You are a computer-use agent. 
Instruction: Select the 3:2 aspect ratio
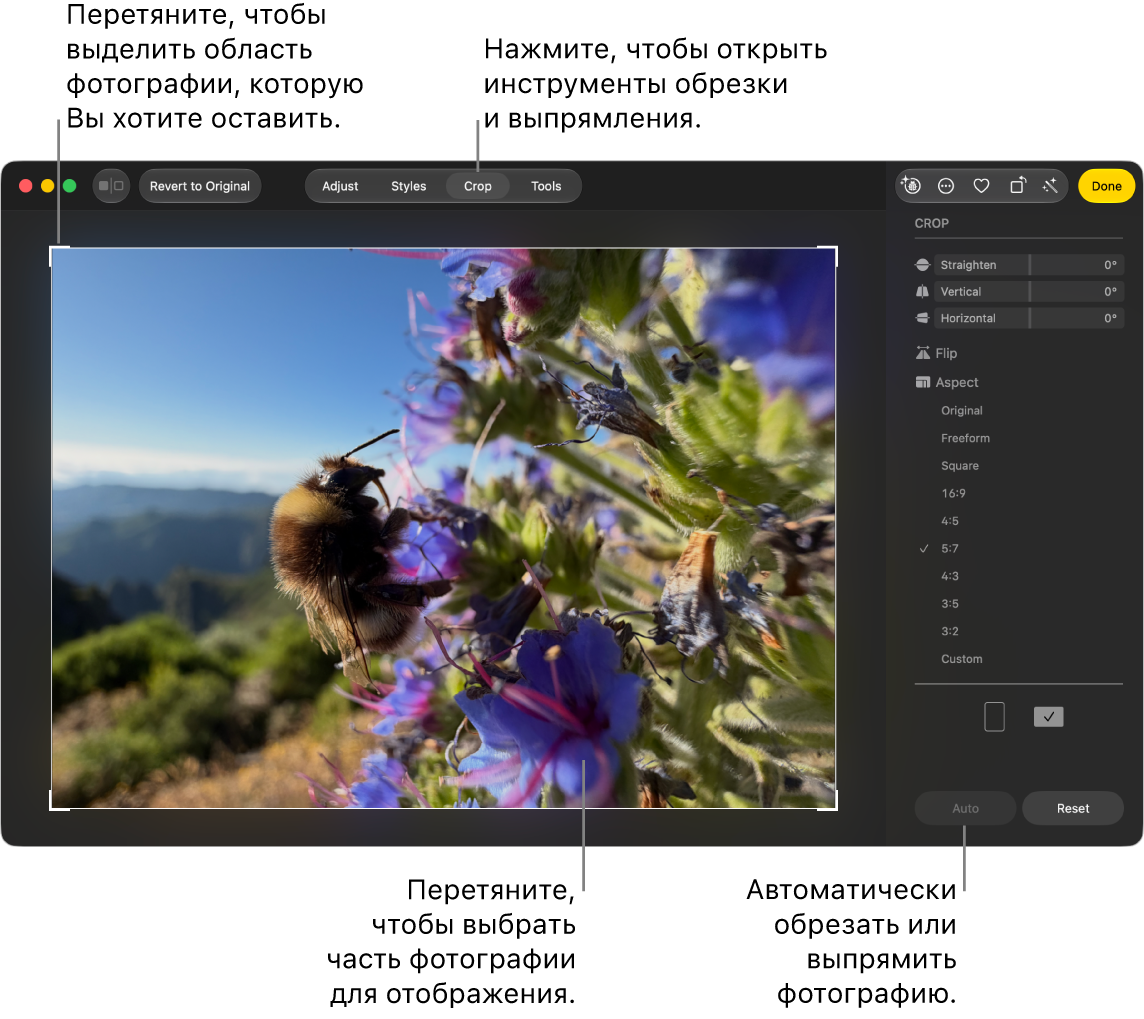click(949, 632)
